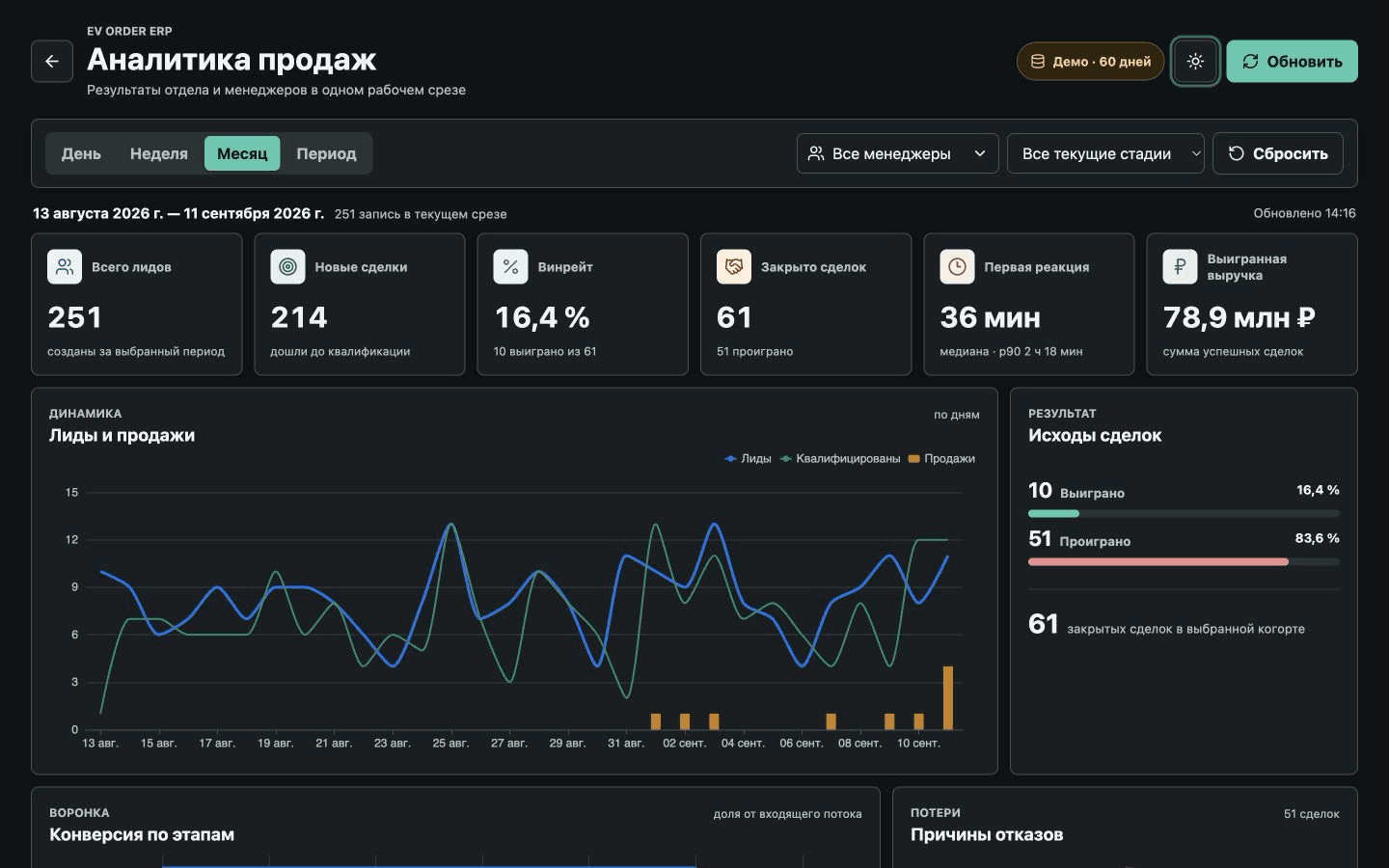Toggle the Лиды series in chart legend
The width and height of the screenshot is (1389, 868).
pyautogui.click(x=749, y=459)
